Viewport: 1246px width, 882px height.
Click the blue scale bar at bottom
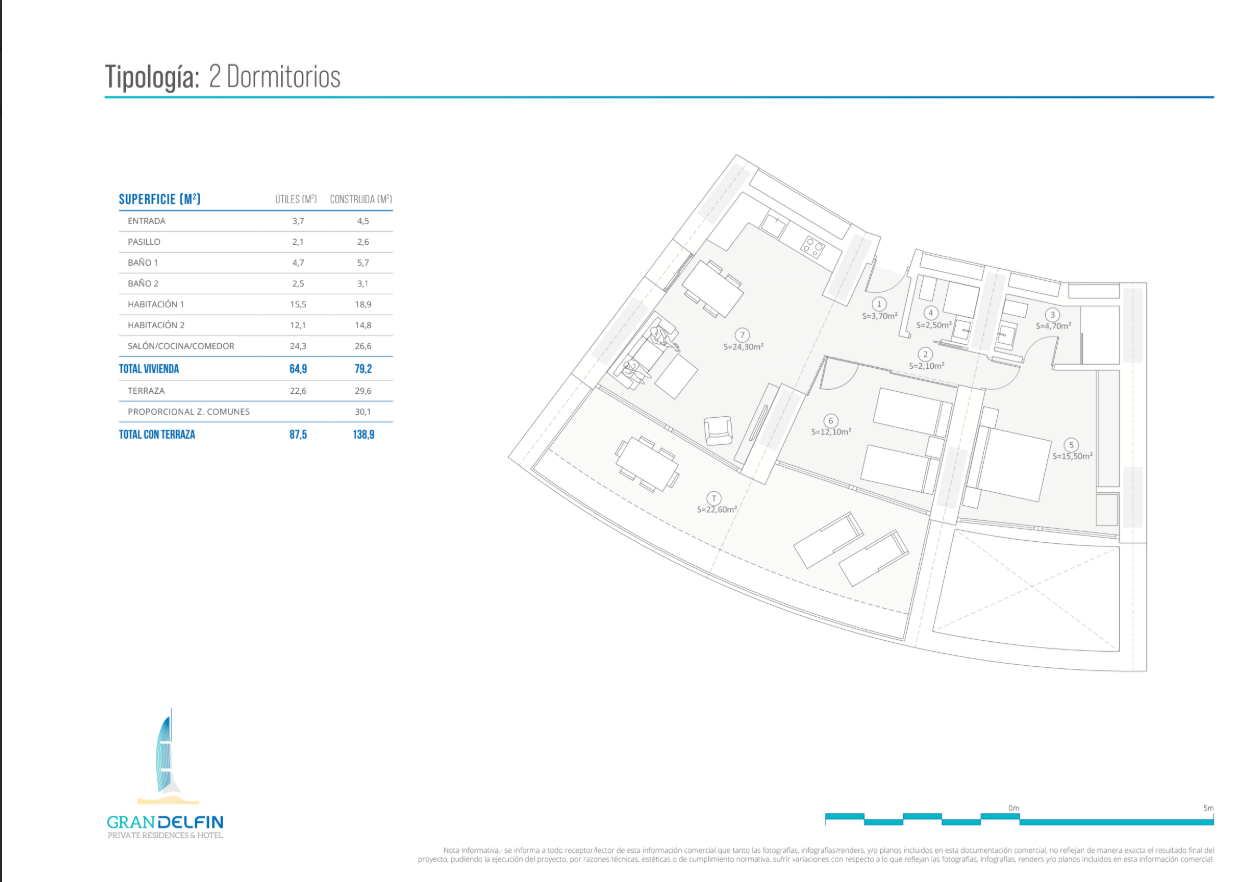coord(1018,819)
